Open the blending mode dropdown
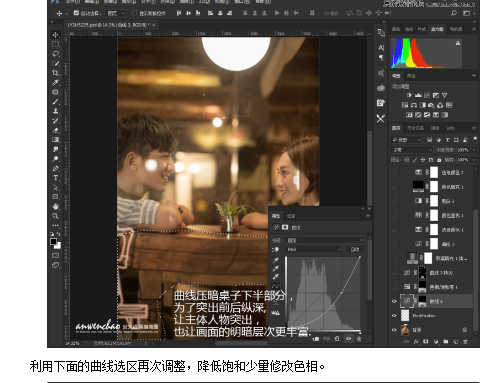The image size is (488, 383). (412, 150)
